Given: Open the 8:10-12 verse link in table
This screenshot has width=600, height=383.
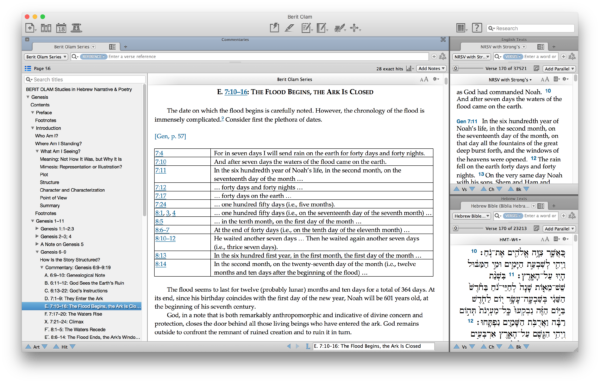Looking at the screenshot, I should [165, 238].
